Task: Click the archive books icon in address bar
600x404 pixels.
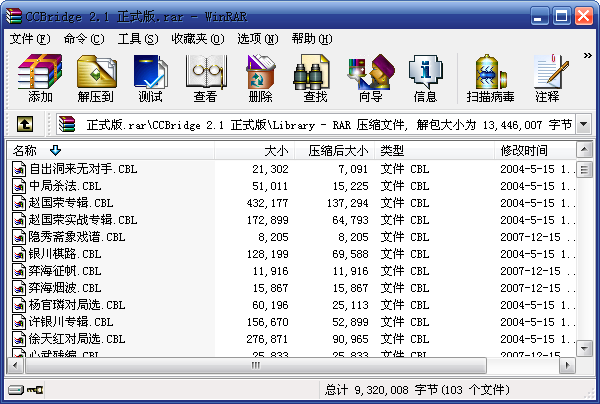Action: pos(67,124)
